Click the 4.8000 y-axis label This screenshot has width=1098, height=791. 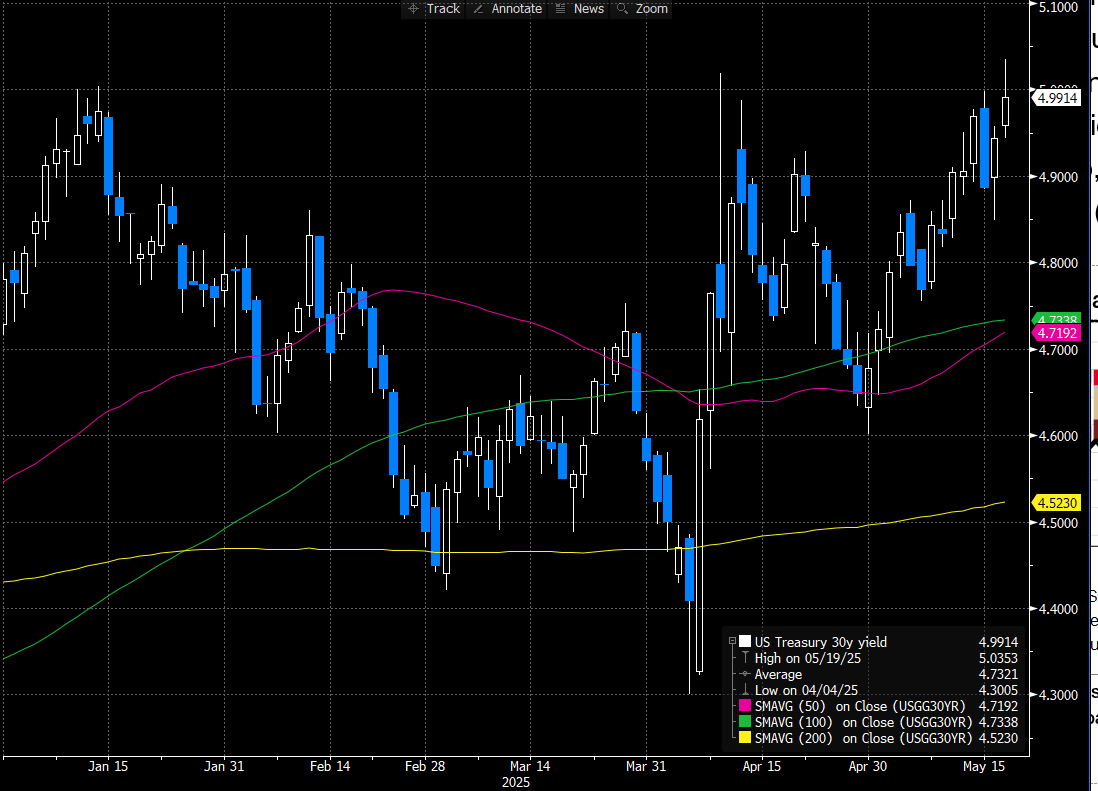pyautogui.click(x=1058, y=263)
